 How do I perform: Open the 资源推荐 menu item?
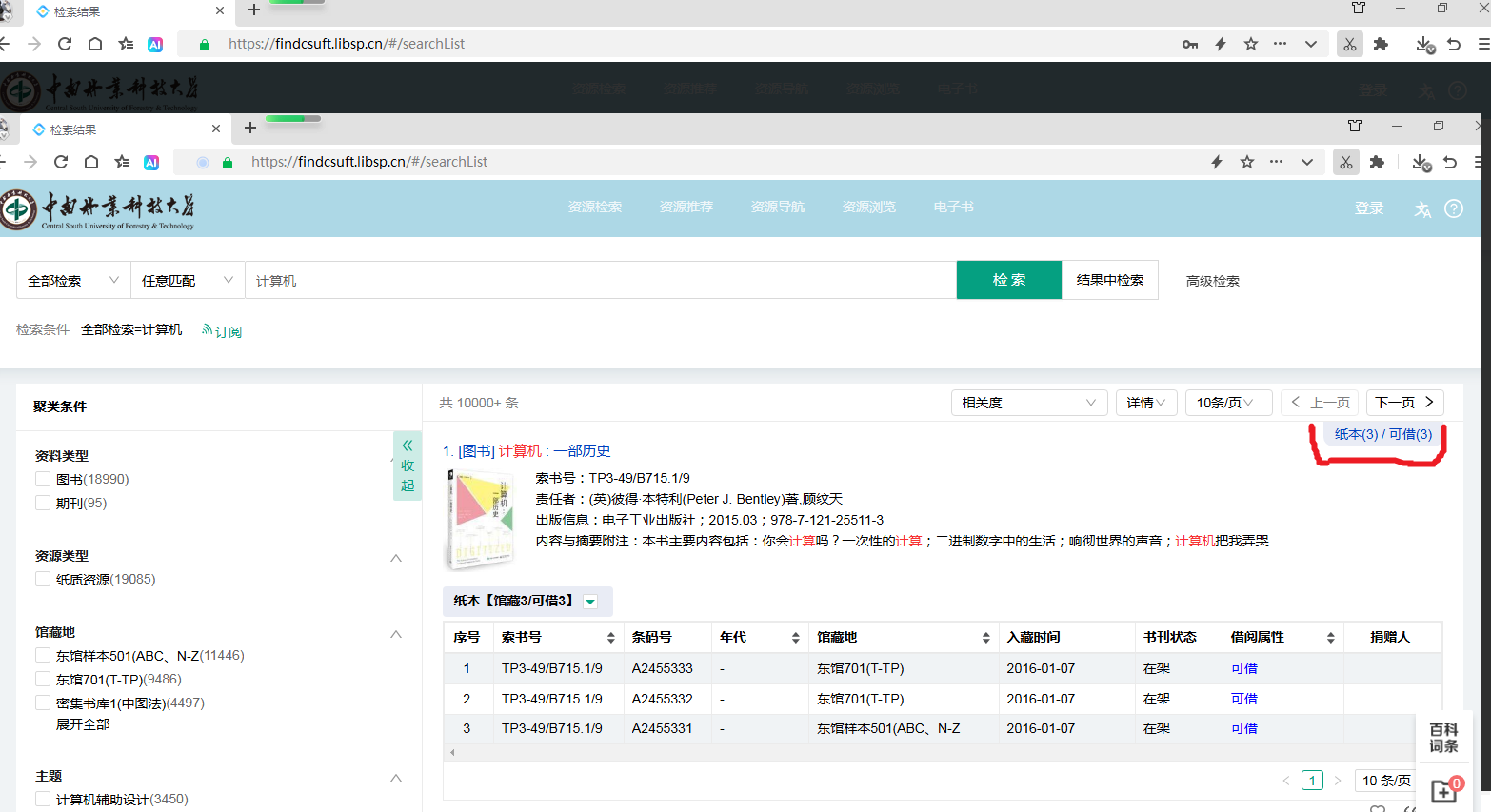pyautogui.click(x=686, y=207)
